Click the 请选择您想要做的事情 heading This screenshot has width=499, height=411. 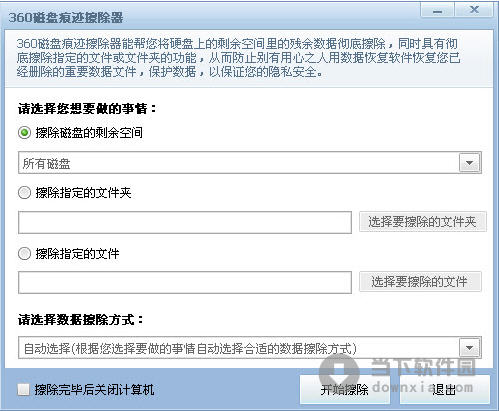pyautogui.click(x=87, y=109)
